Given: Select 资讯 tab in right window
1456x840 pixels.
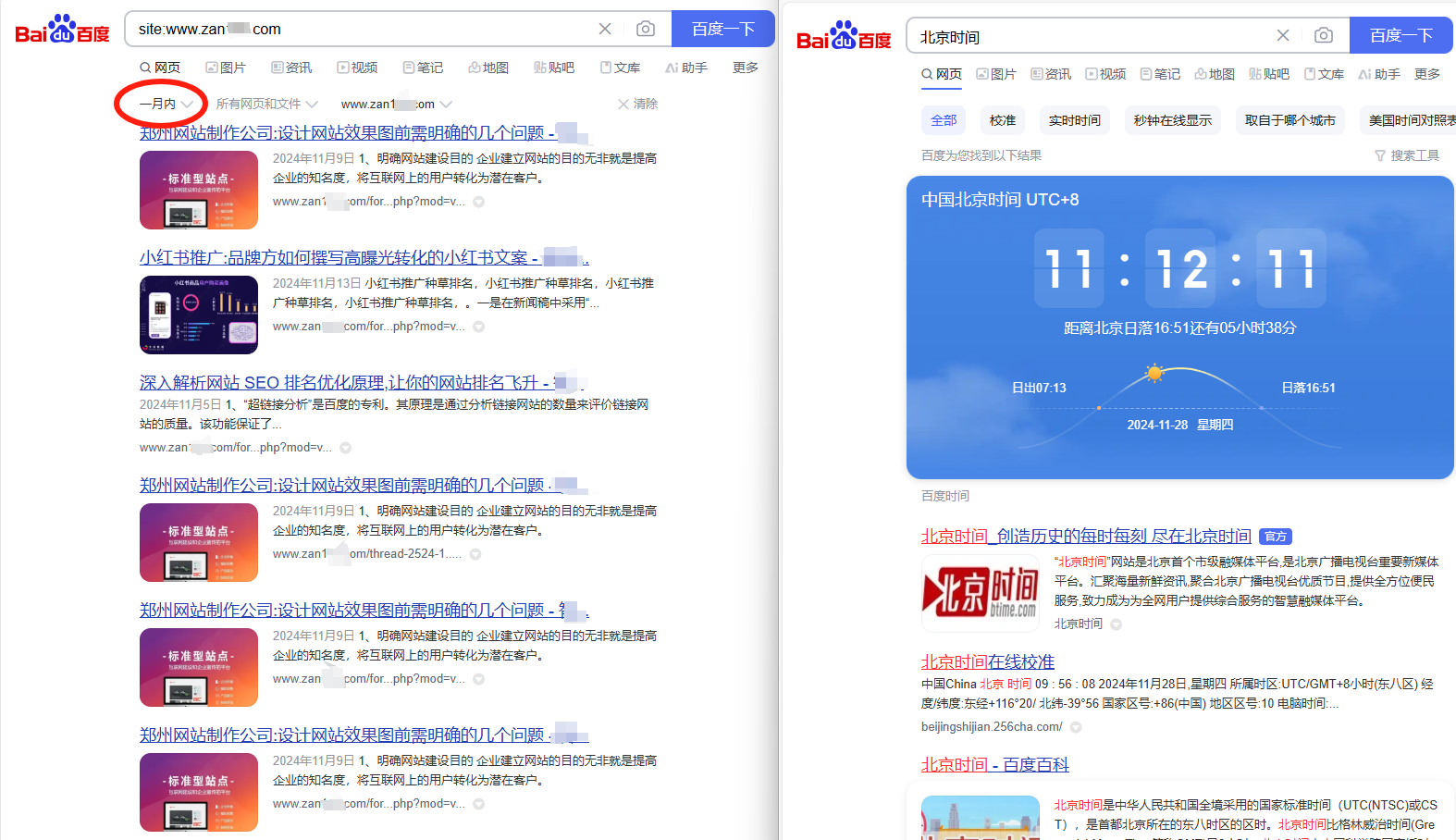Looking at the screenshot, I should (x=1051, y=74).
